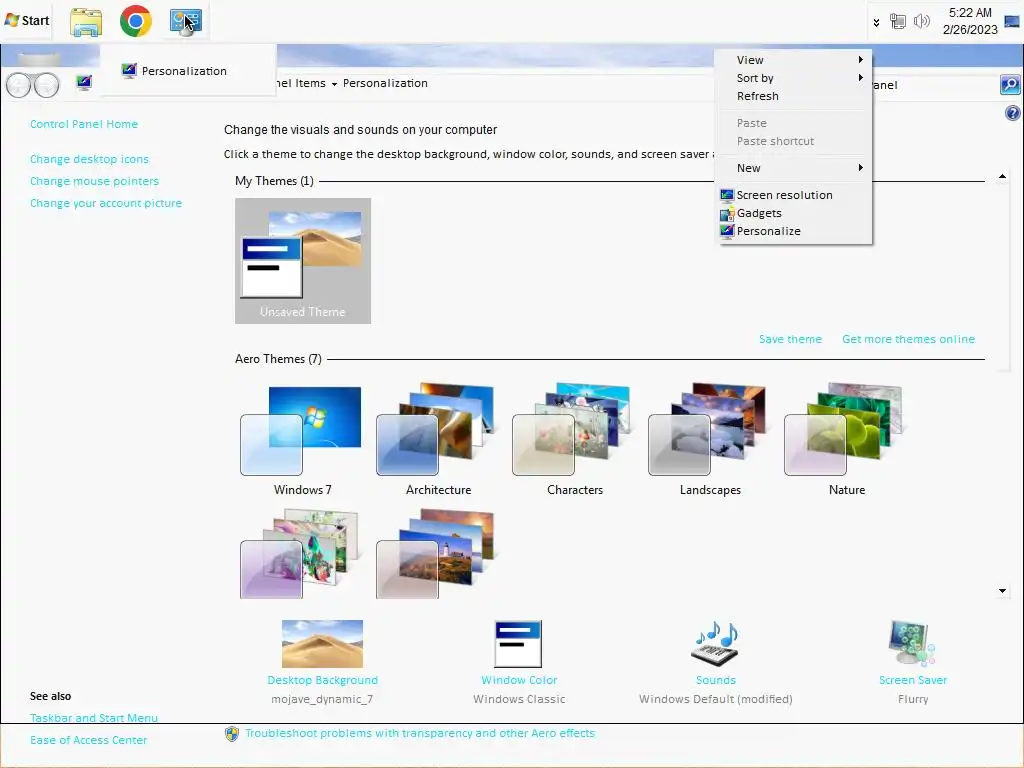Choose Personalize in the context menu
The width and height of the screenshot is (1024, 768).
click(x=795, y=231)
